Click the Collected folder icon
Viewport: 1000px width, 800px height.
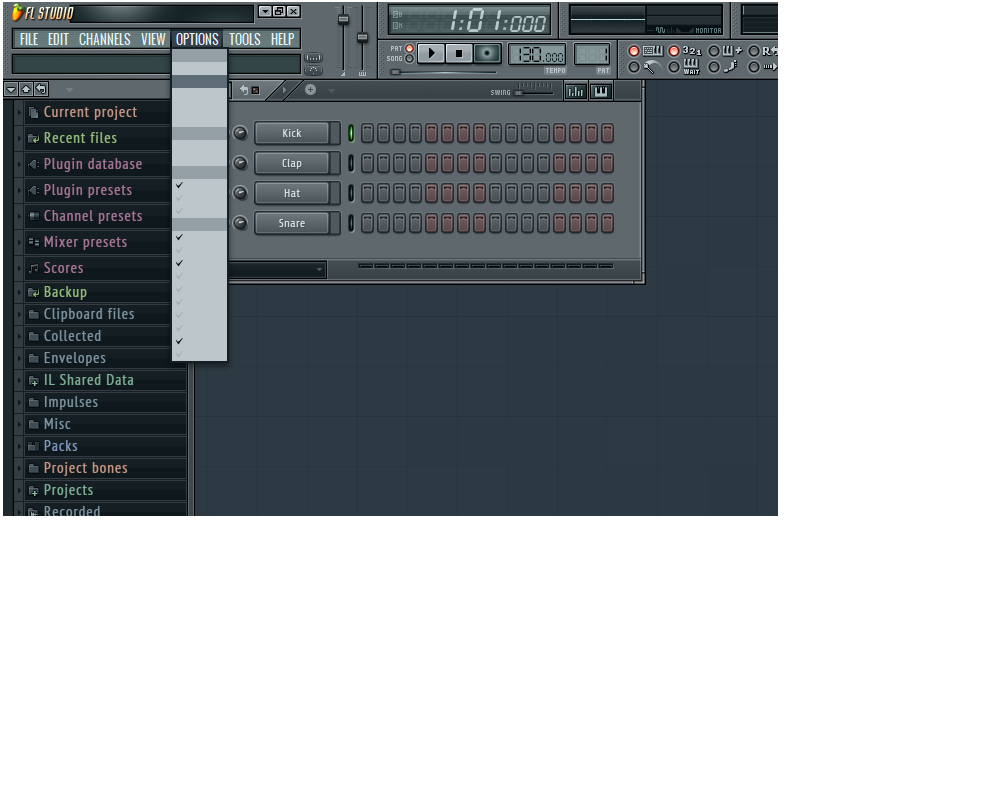click(34, 336)
